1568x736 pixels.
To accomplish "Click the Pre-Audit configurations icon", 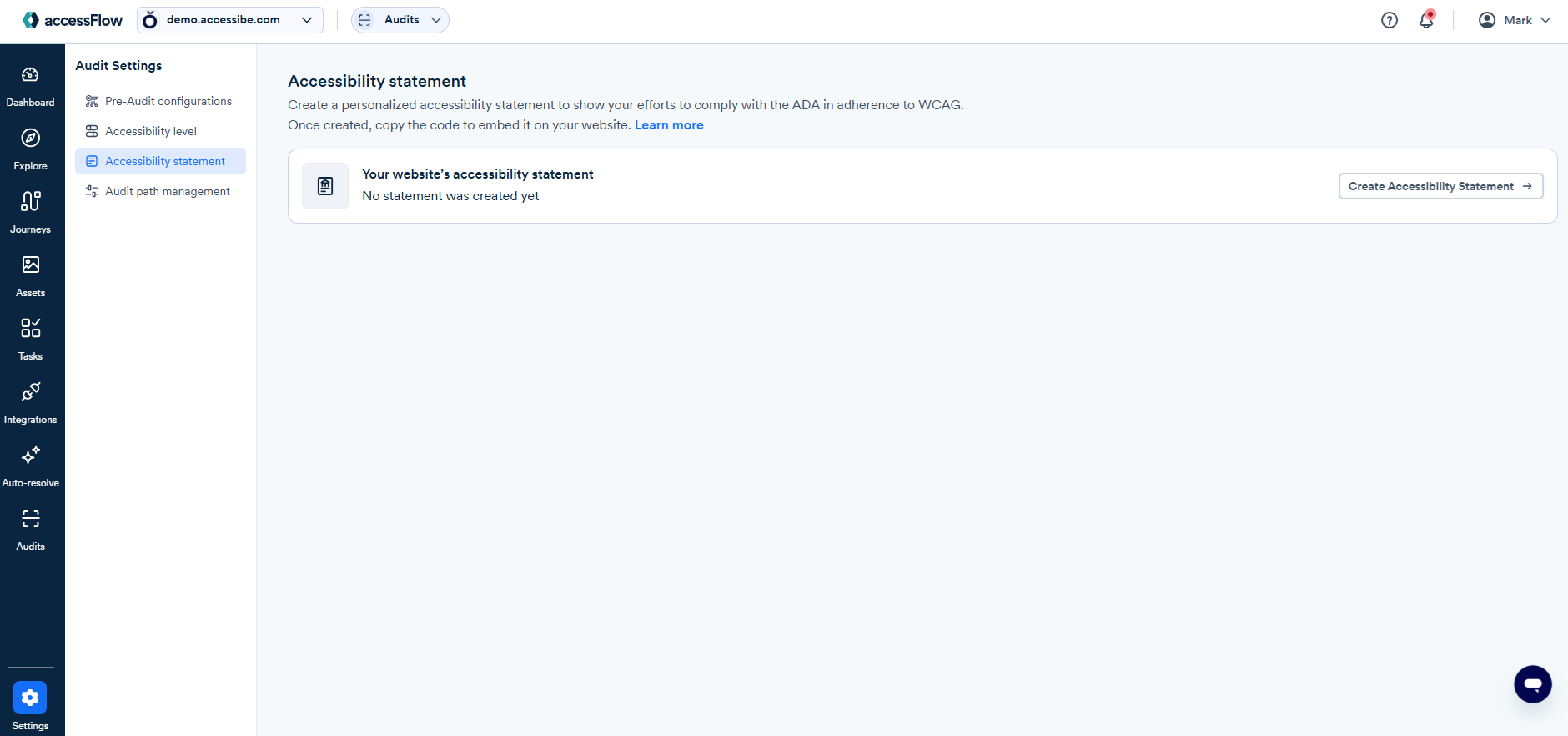I will coord(92,101).
